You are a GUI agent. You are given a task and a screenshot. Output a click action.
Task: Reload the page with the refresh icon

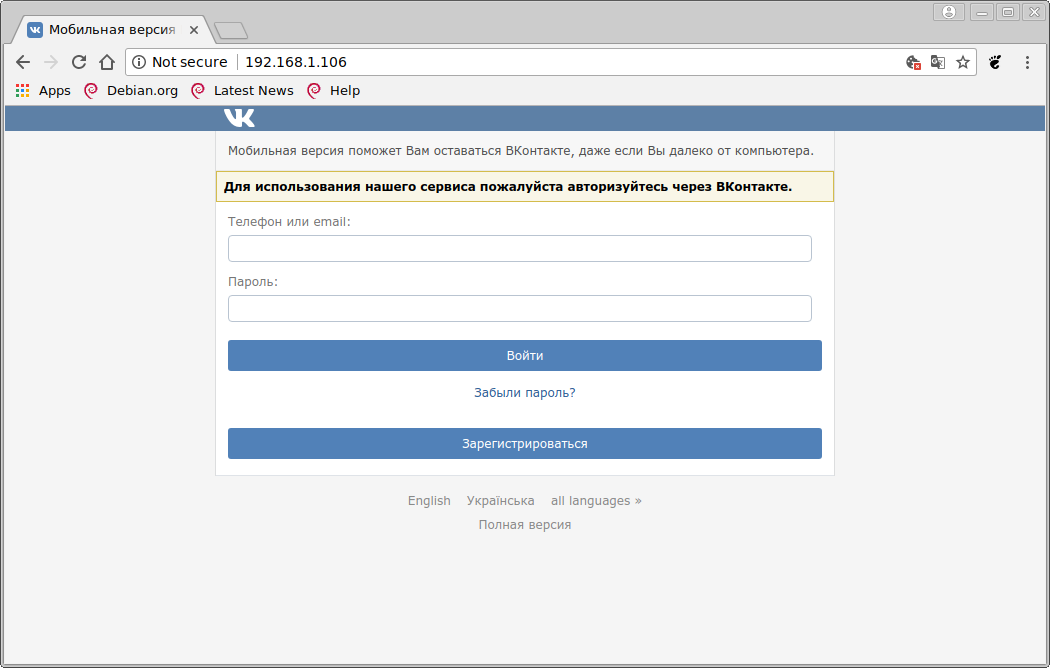pyautogui.click(x=79, y=62)
